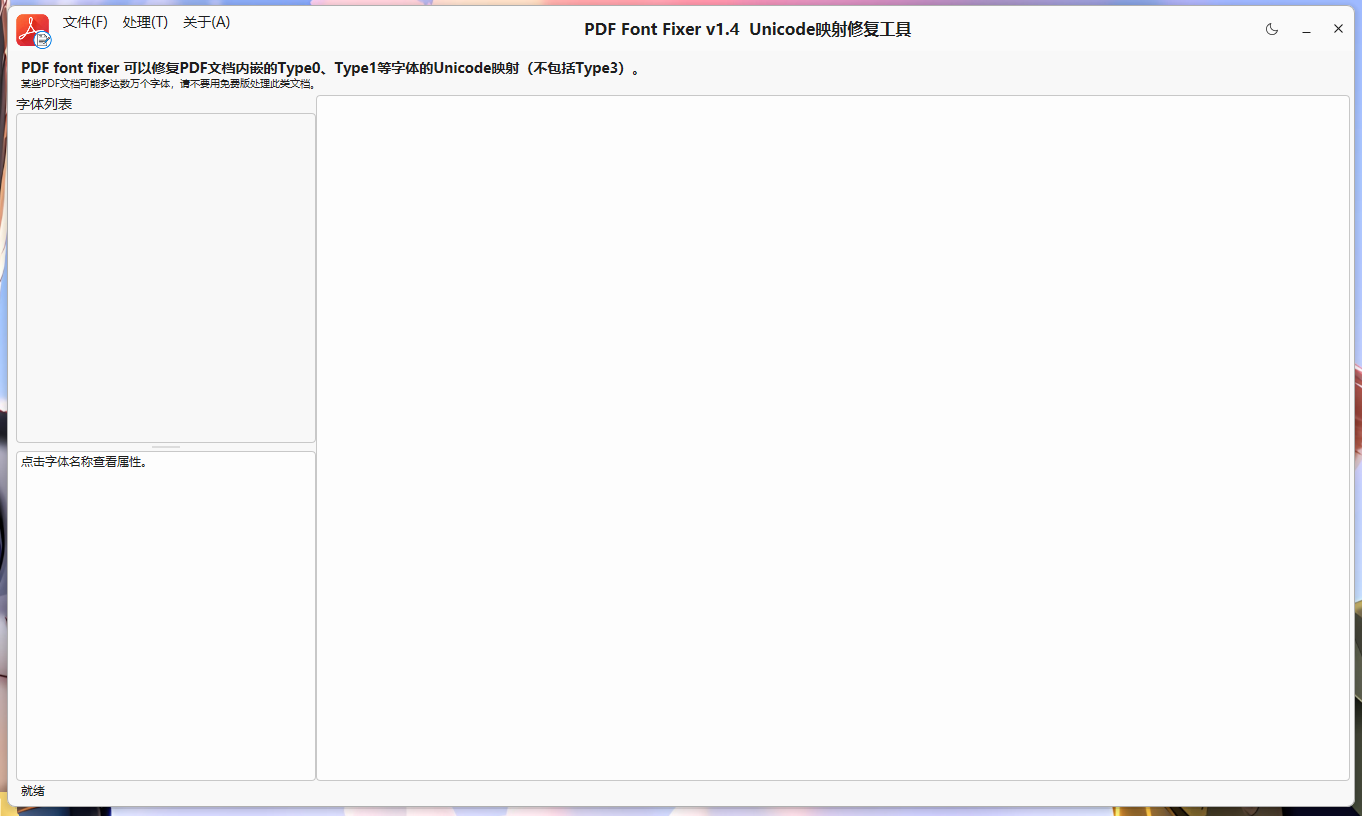Viewport: 1362px width, 816px height.
Task: Click the warning text about free version limits
Action: (x=169, y=85)
